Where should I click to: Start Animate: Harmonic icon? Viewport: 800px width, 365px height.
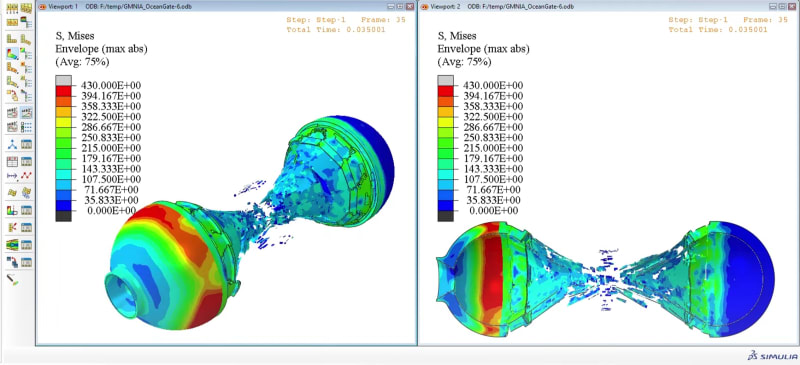coord(12,127)
